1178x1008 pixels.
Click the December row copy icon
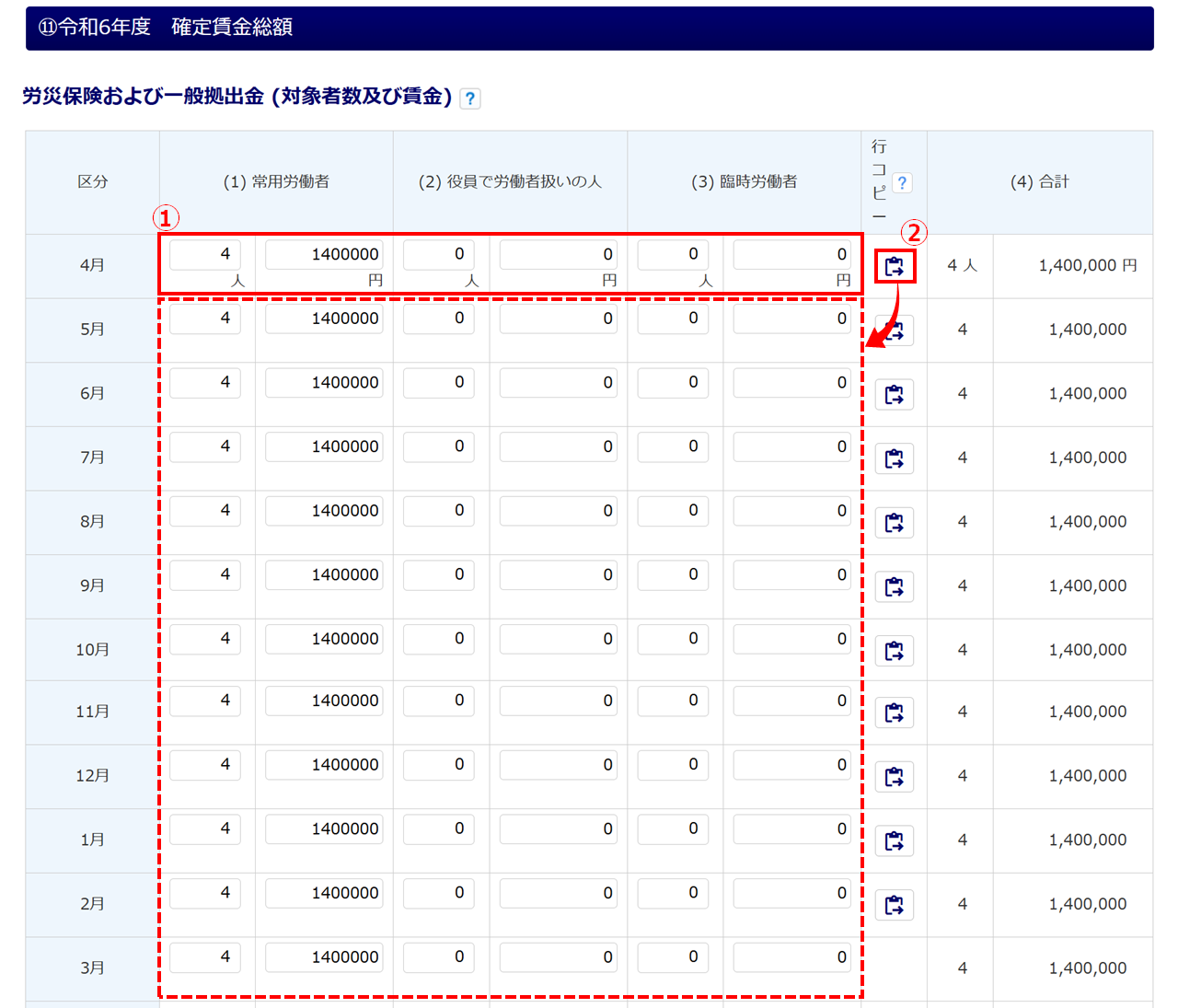(894, 776)
